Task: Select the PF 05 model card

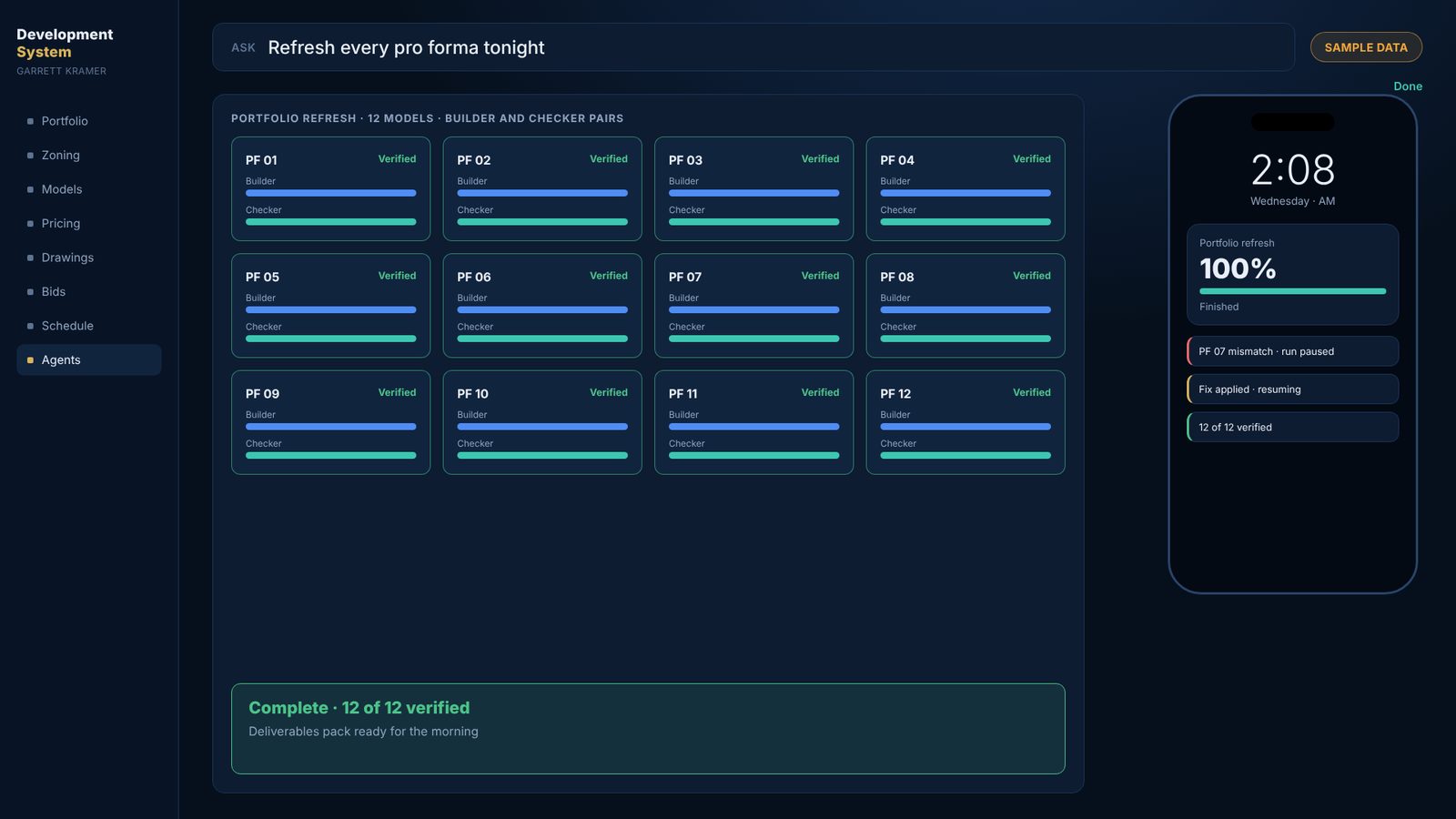Action: [x=330, y=306]
